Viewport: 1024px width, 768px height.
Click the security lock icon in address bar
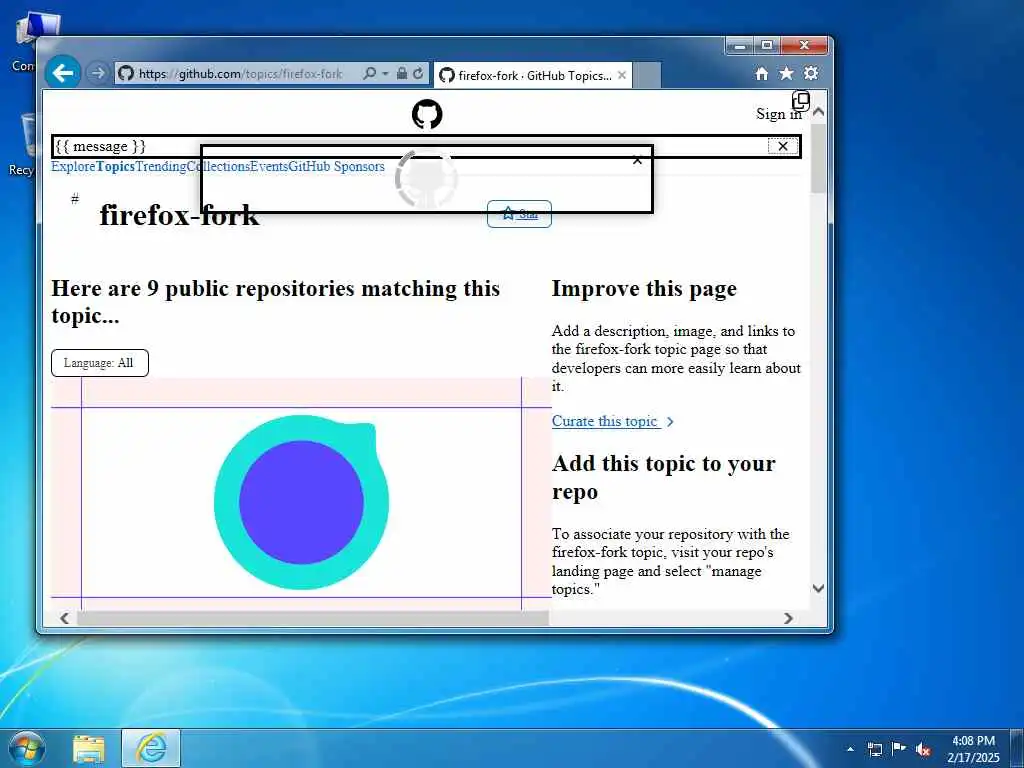pyautogui.click(x=402, y=73)
